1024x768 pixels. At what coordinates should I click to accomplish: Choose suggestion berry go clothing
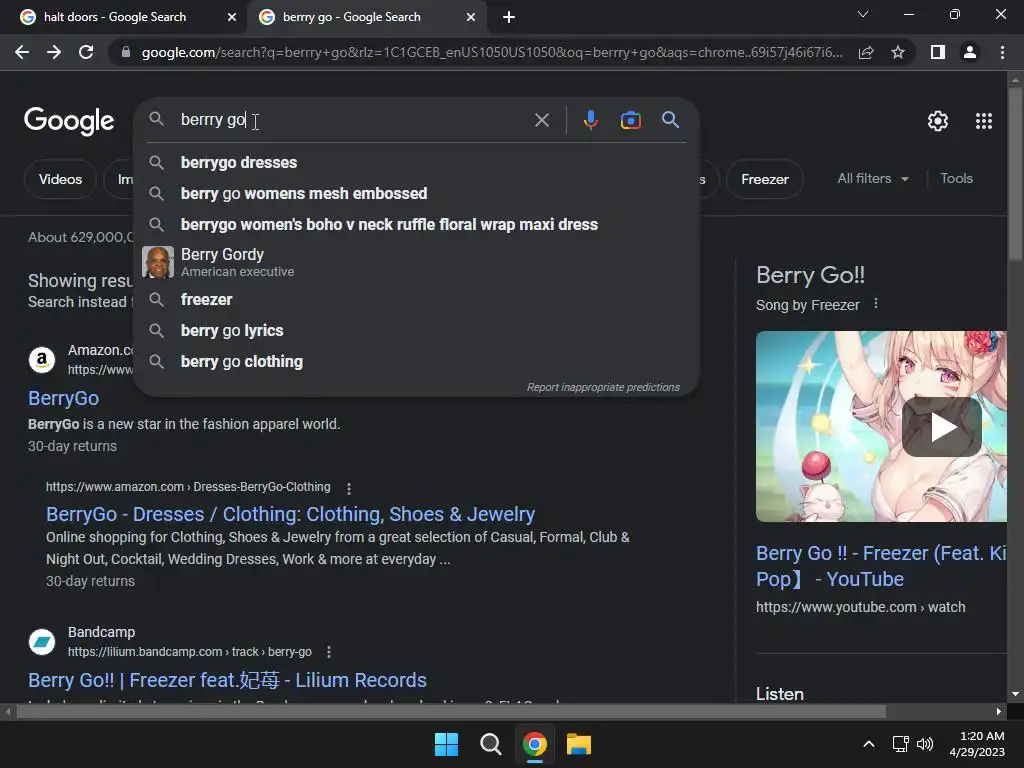pos(416,362)
